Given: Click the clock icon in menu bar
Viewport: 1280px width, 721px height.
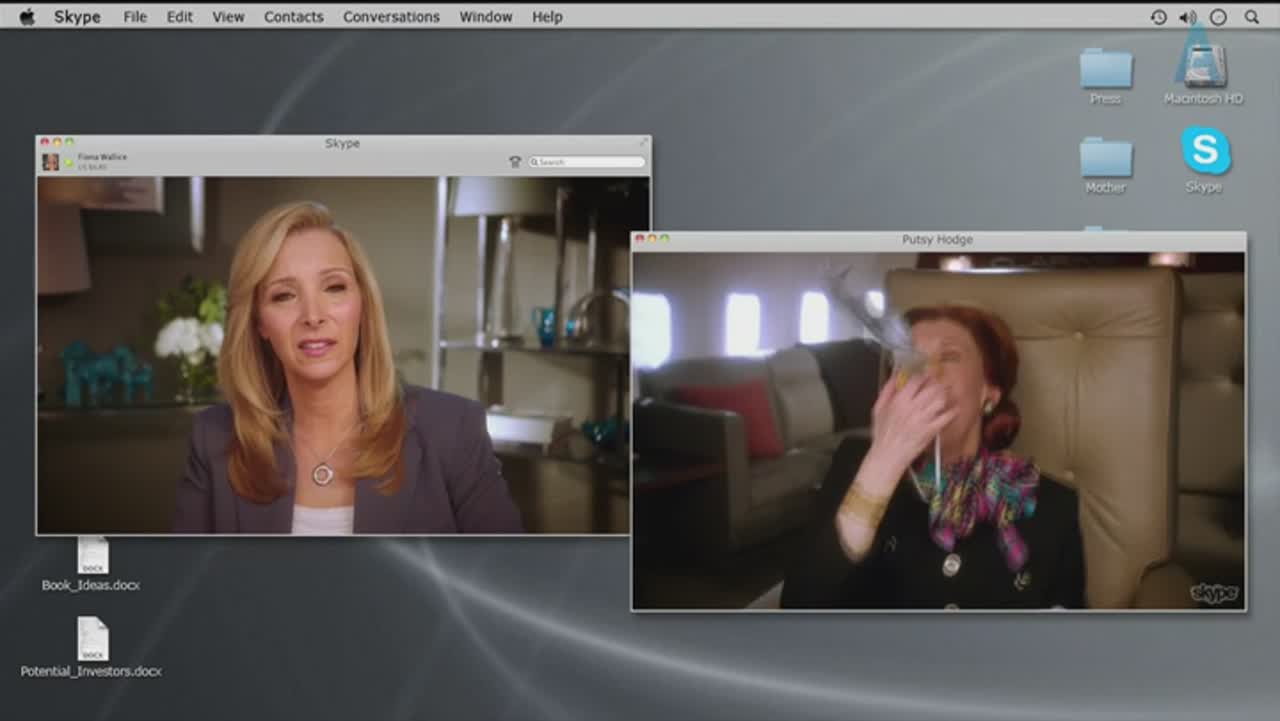Looking at the screenshot, I should (x=1218, y=17).
